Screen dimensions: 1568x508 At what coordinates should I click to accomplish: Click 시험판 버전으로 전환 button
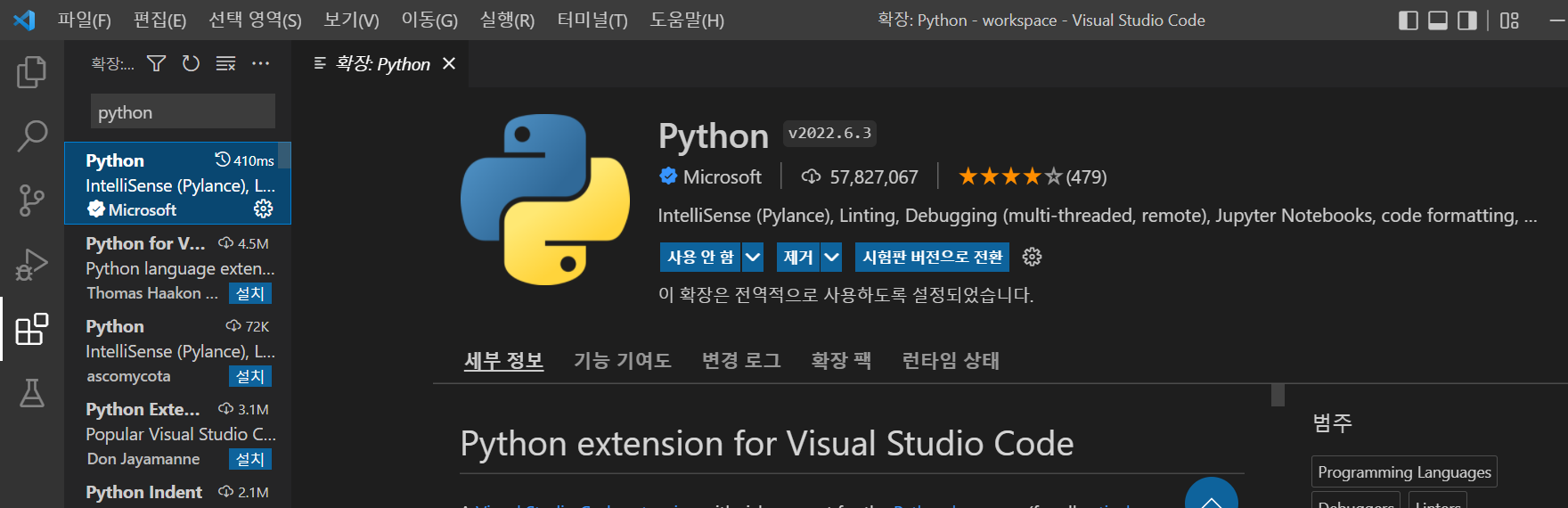[x=932, y=257]
